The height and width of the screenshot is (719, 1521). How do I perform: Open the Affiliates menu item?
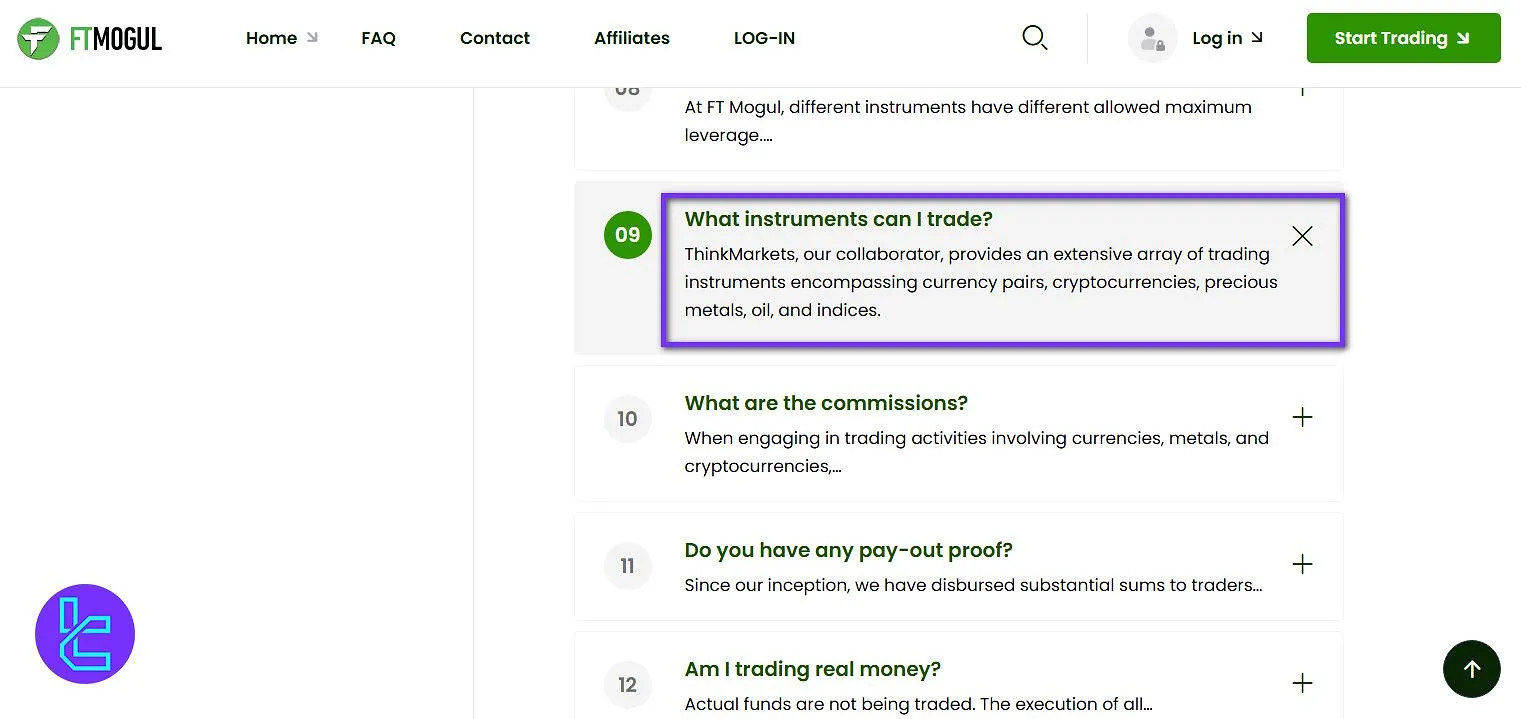[x=632, y=38]
